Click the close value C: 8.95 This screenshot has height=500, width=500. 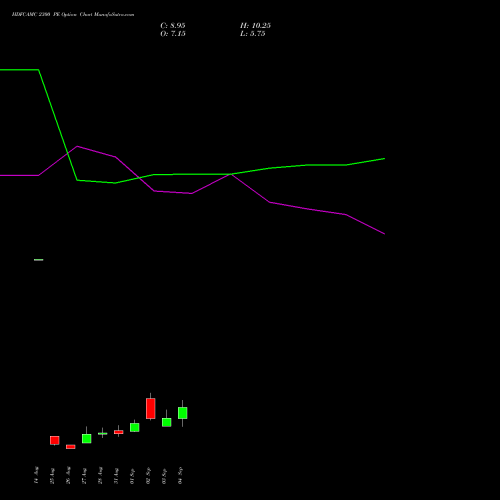(173, 26)
